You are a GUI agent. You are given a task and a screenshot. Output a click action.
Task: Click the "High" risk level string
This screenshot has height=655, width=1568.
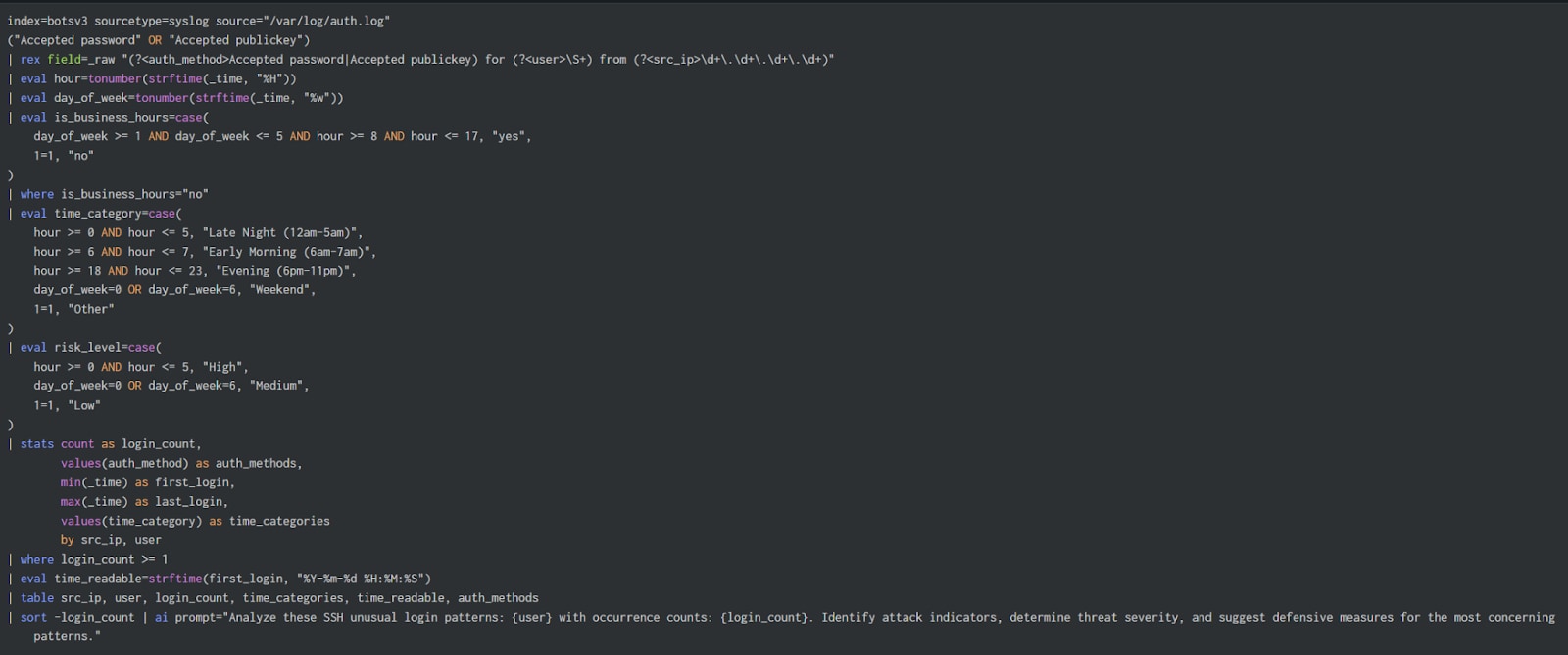click(x=225, y=367)
